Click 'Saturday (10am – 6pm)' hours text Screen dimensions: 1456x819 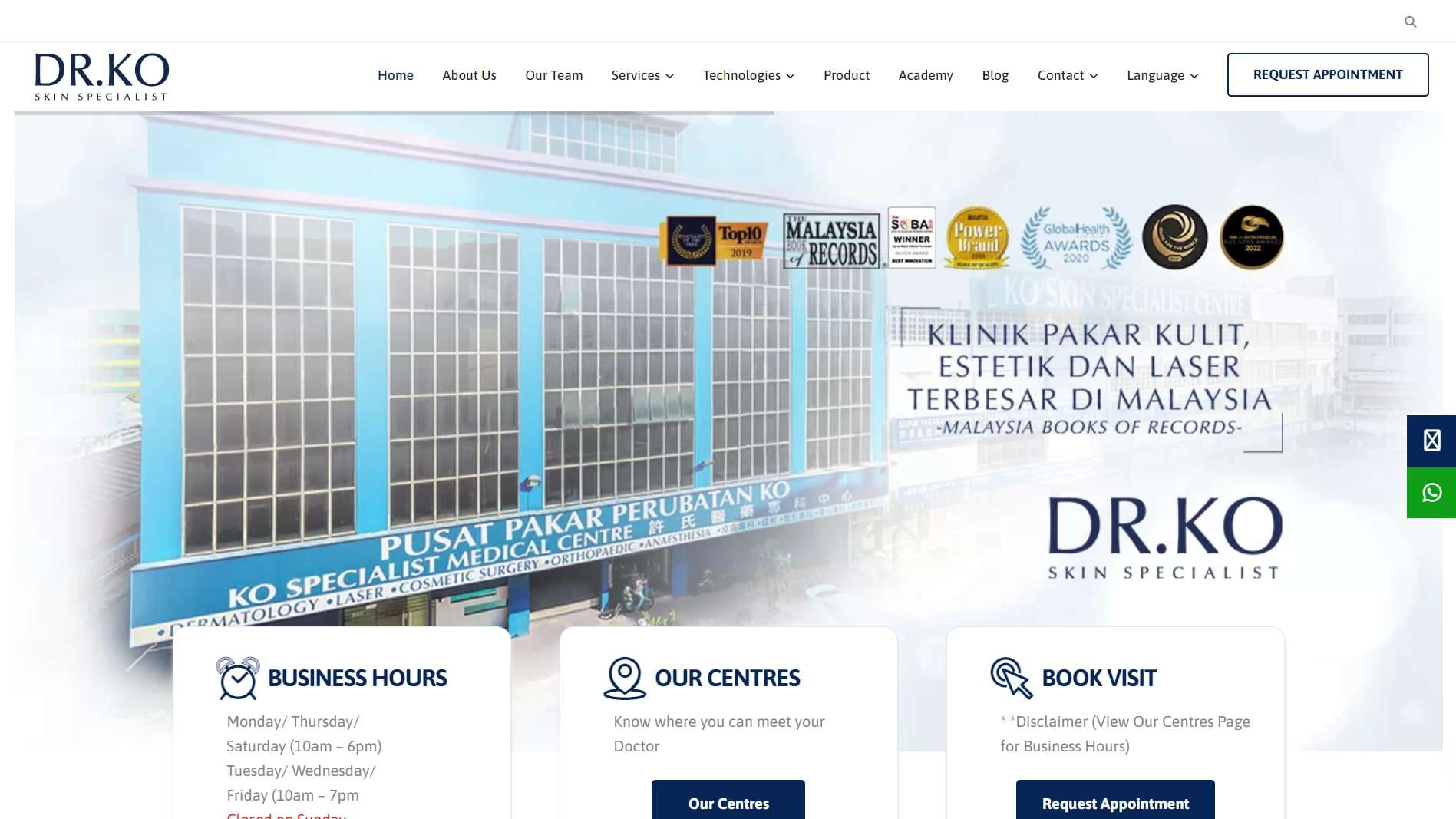[x=304, y=746]
